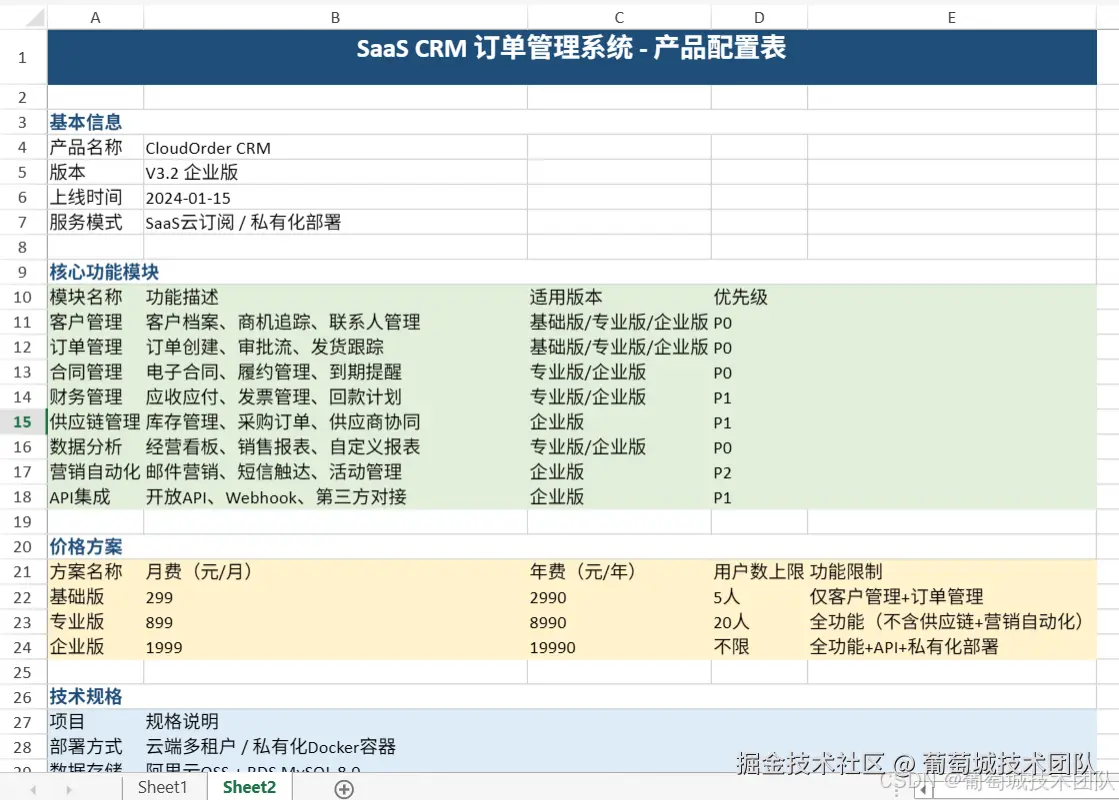
Task: Select the cell '云端多租户 / 私有化Docker容器'
Action: tap(335, 746)
